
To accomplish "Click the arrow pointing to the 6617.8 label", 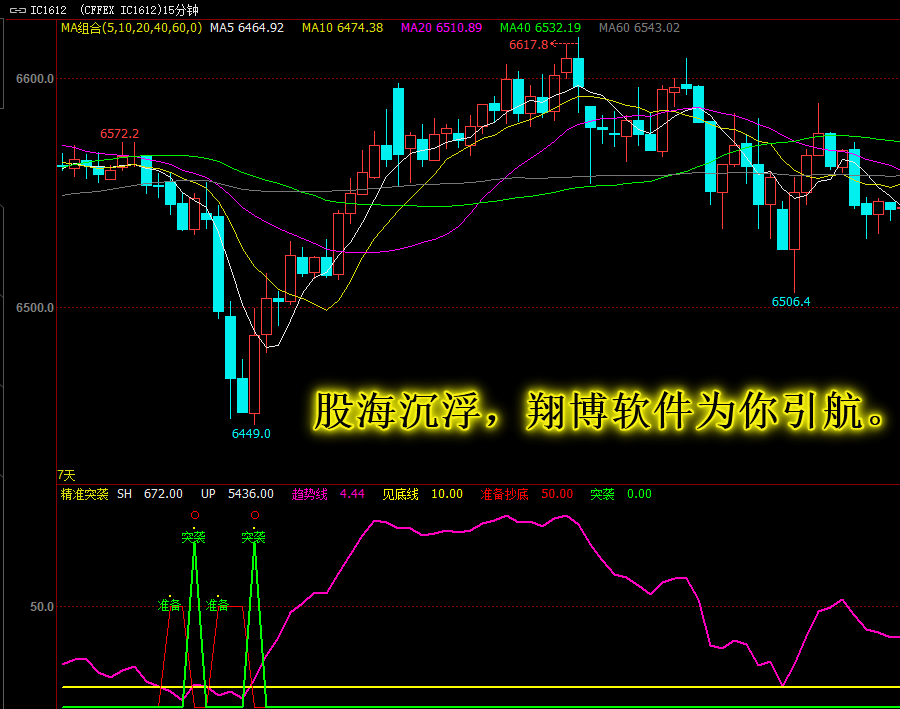I will 564,44.
